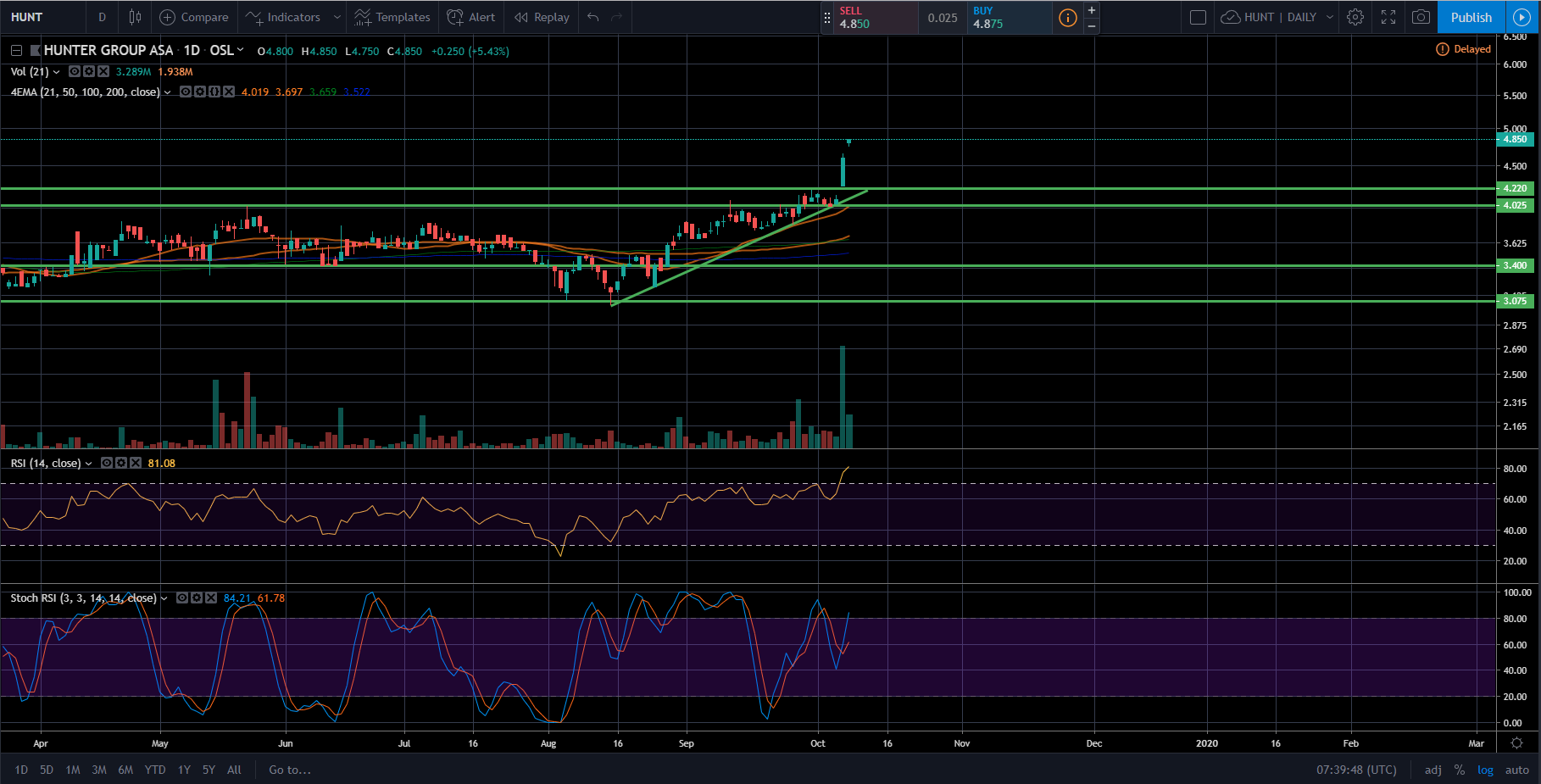Click the Compare symbols button
The height and width of the screenshot is (784, 1541).
click(194, 17)
